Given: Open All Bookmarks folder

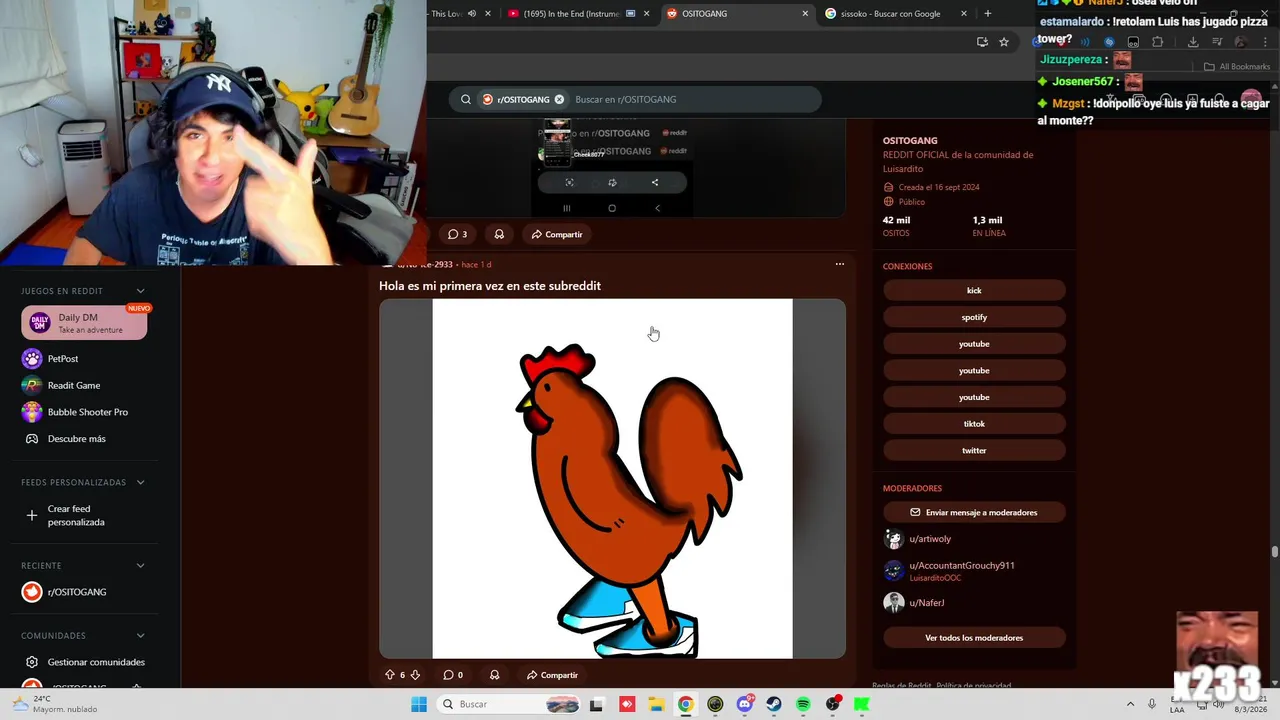Looking at the screenshot, I should 1237,66.
